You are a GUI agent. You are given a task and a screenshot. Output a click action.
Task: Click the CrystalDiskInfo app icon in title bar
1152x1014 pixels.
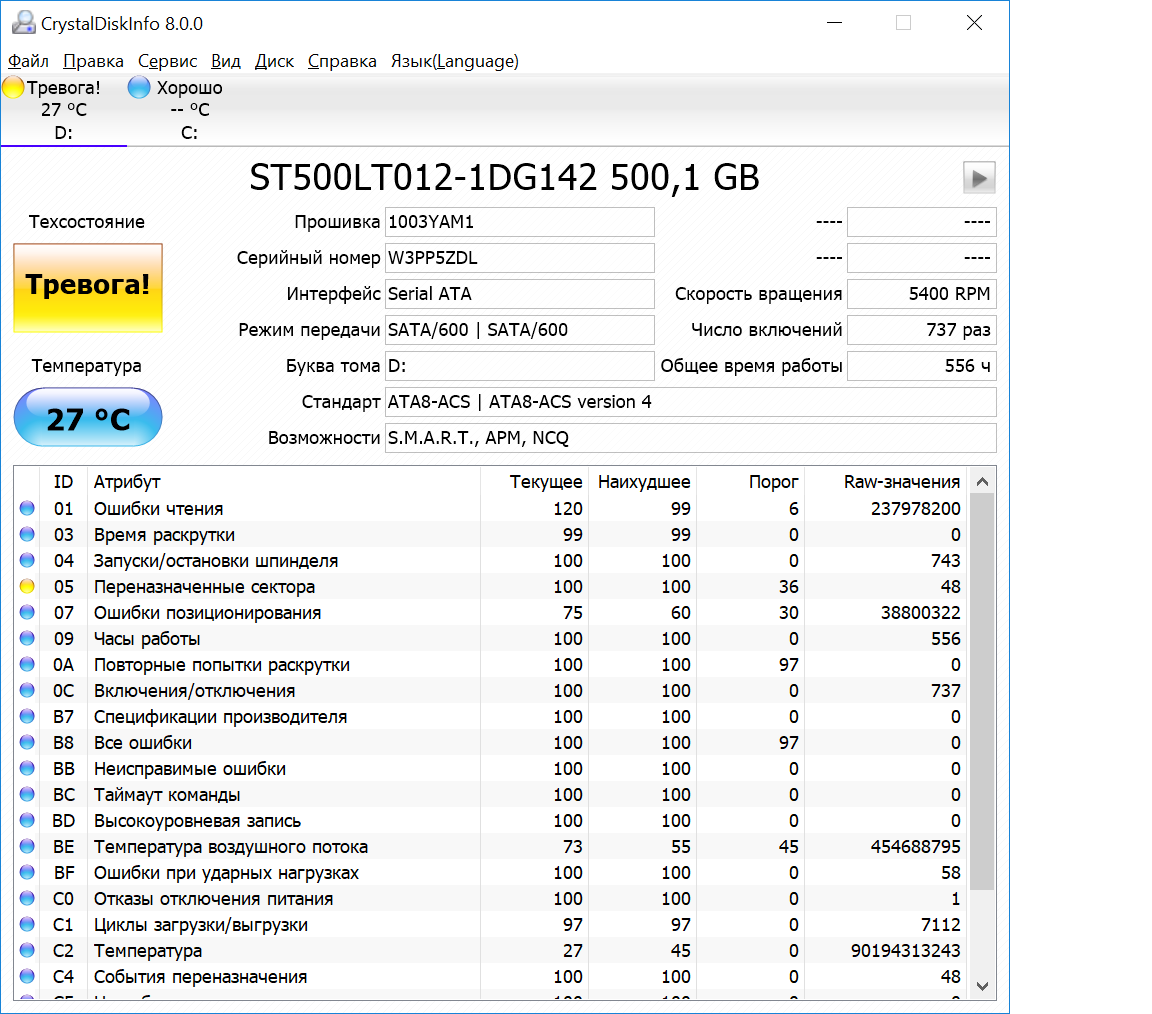point(24,24)
